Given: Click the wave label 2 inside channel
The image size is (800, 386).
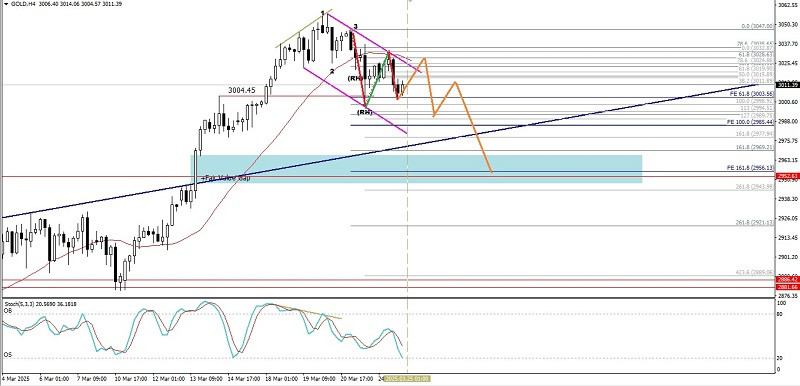Looking at the screenshot, I should 332,71.
